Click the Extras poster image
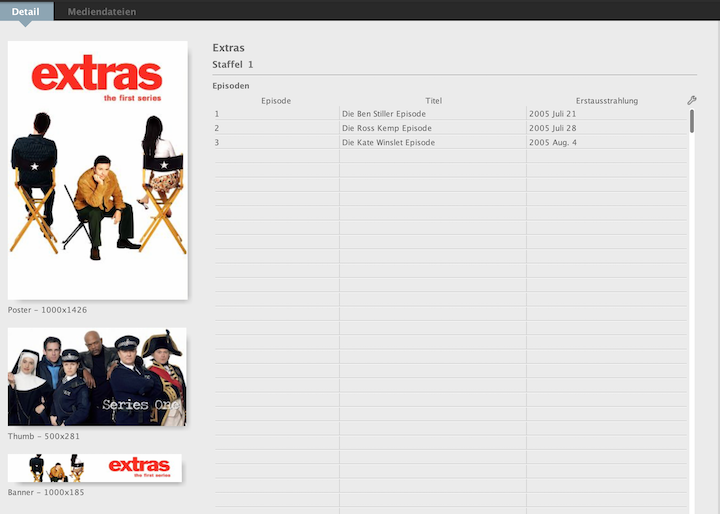The image size is (720, 514). click(x=97, y=170)
